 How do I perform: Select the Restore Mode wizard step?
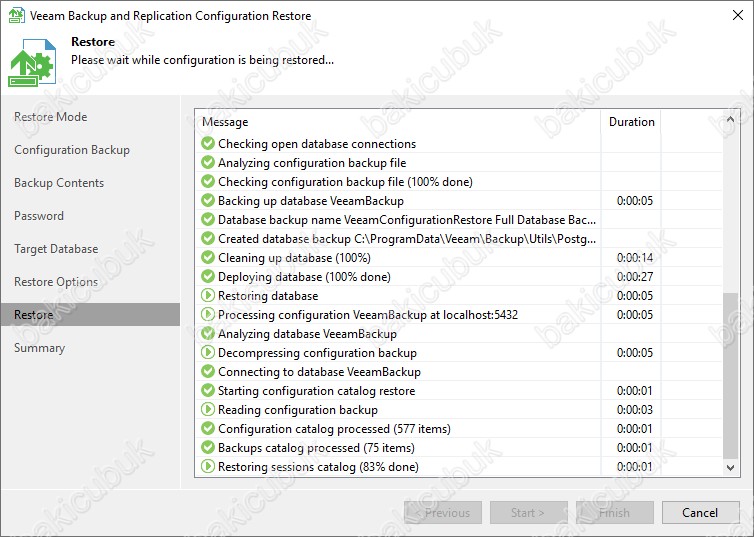(50, 117)
